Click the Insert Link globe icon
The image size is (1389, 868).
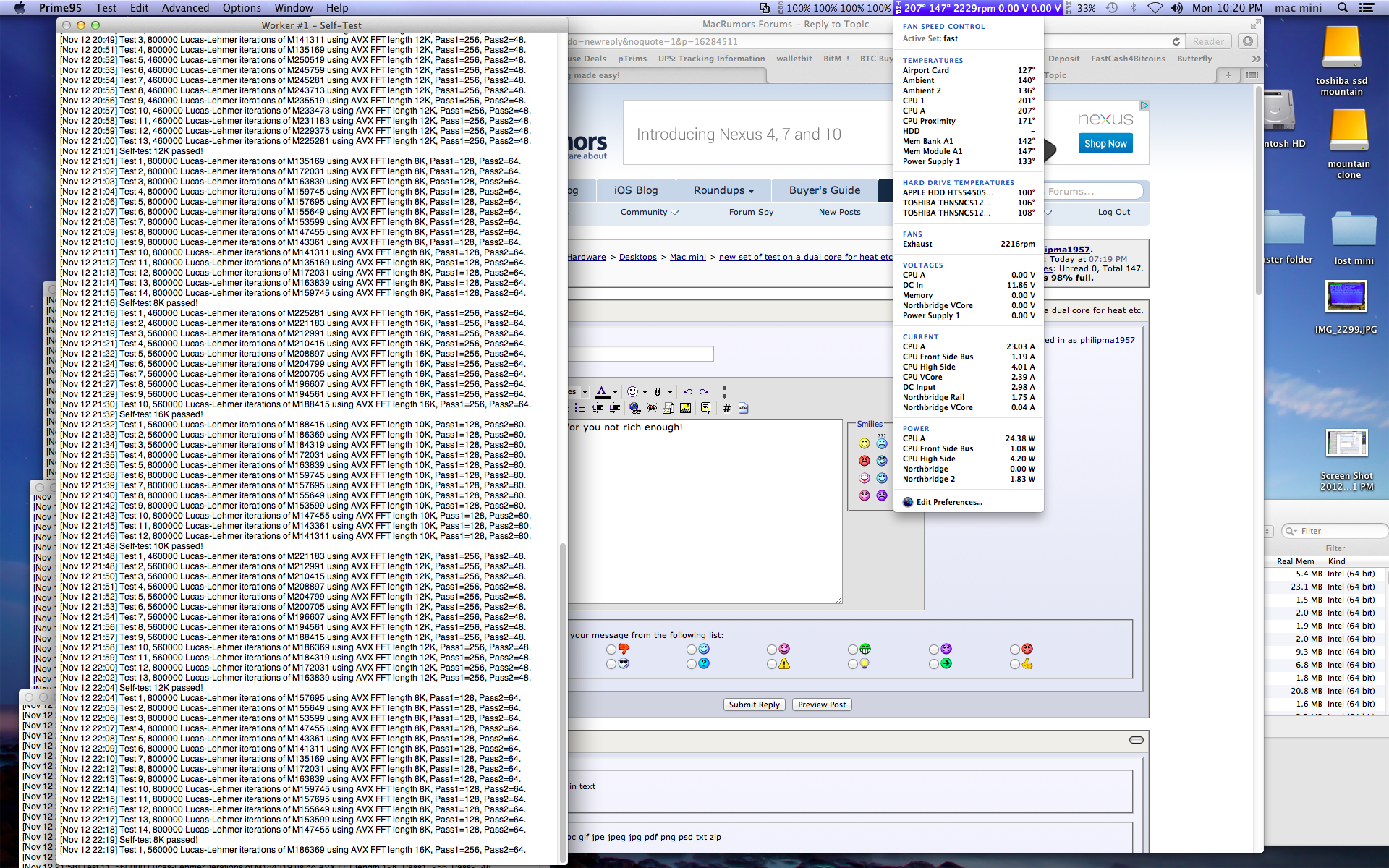[634, 408]
